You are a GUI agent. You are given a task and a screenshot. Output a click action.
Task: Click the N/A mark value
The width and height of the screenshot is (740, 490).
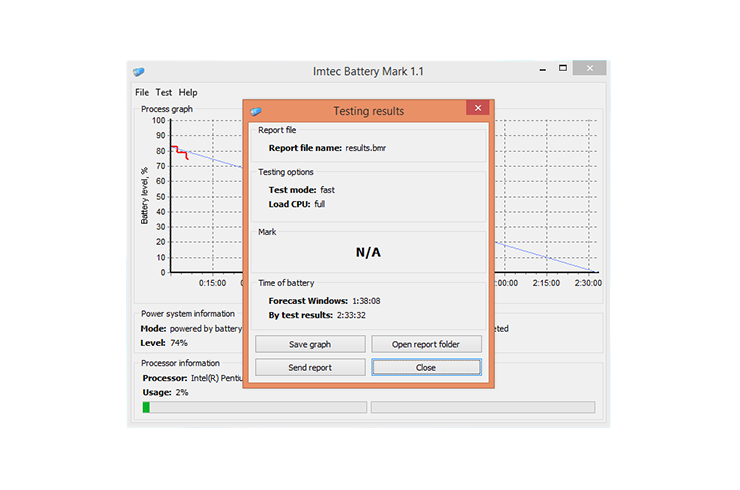[368, 252]
